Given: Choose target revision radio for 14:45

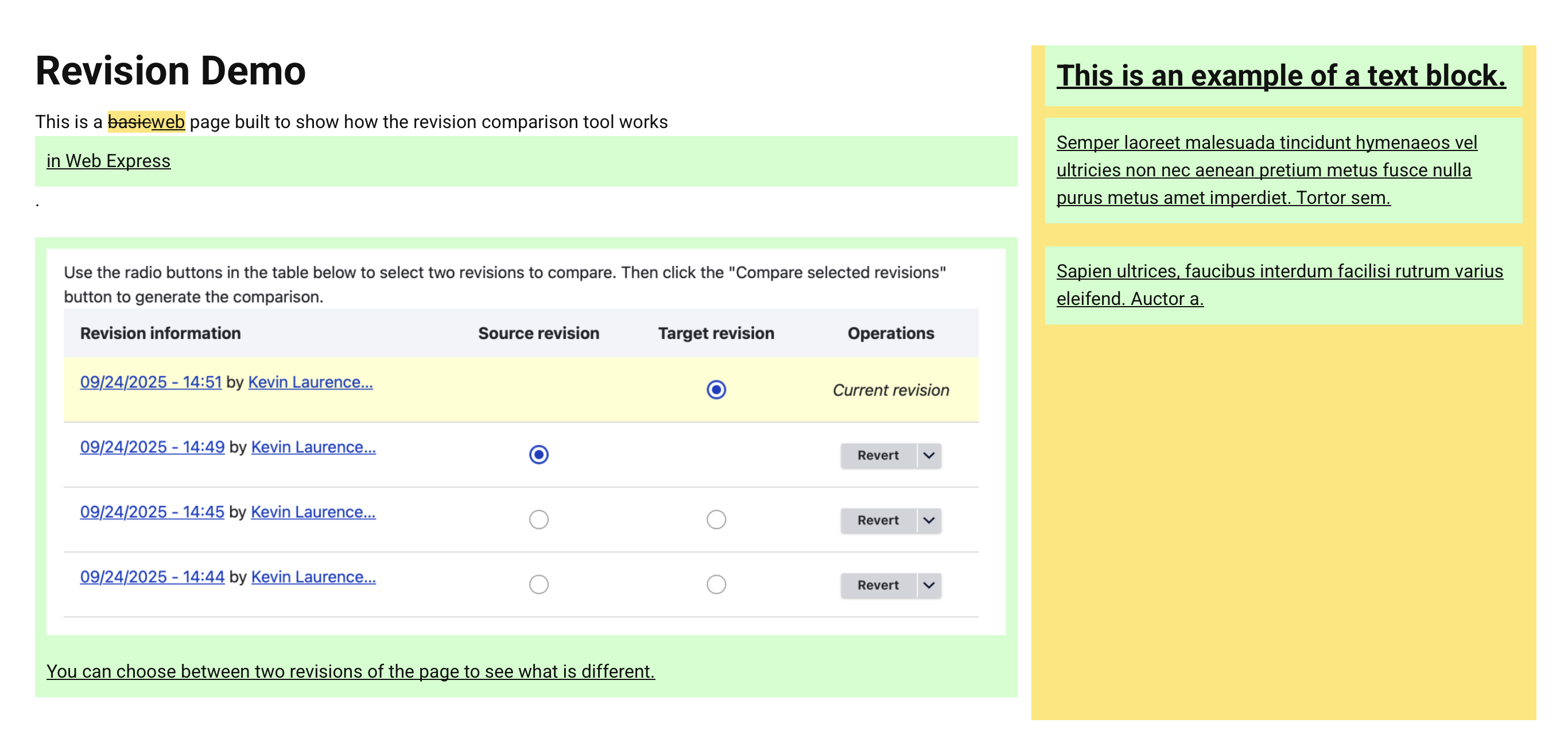Looking at the screenshot, I should coord(716,520).
